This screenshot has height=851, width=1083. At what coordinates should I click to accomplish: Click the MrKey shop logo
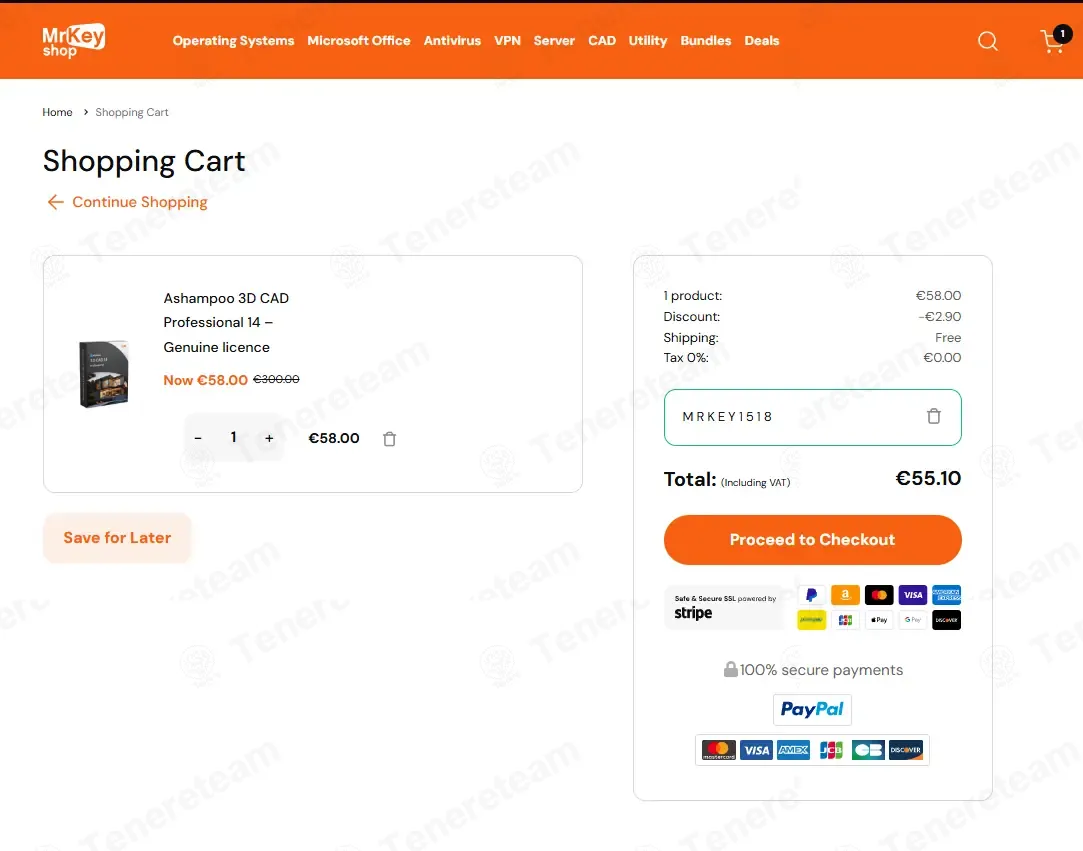point(73,41)
